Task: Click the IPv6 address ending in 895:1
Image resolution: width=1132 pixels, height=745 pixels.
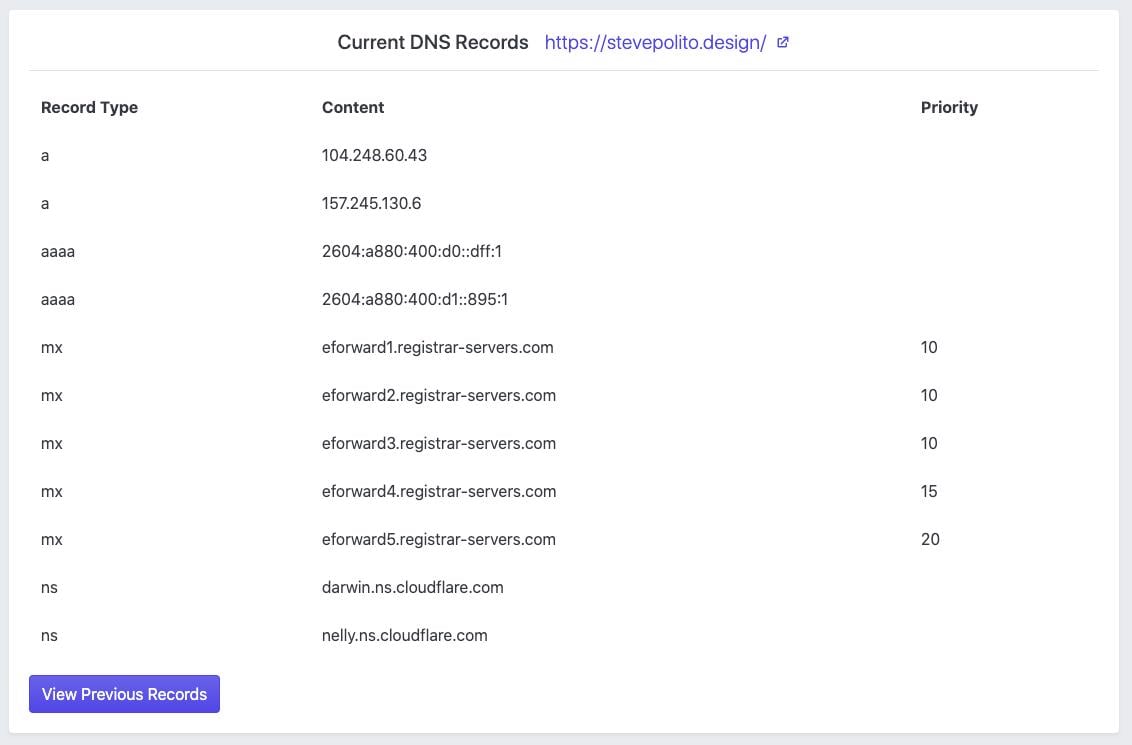Action: pyautogui.click(x=415, y=299)
